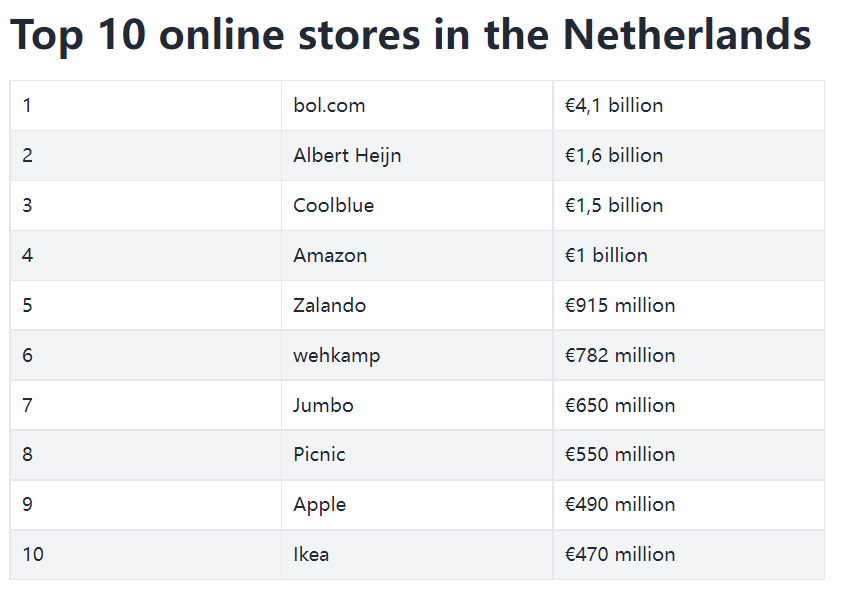Select the Jumbo store cell
The width and height of the screenshot is (841, 593).
[x=323, y=406]
